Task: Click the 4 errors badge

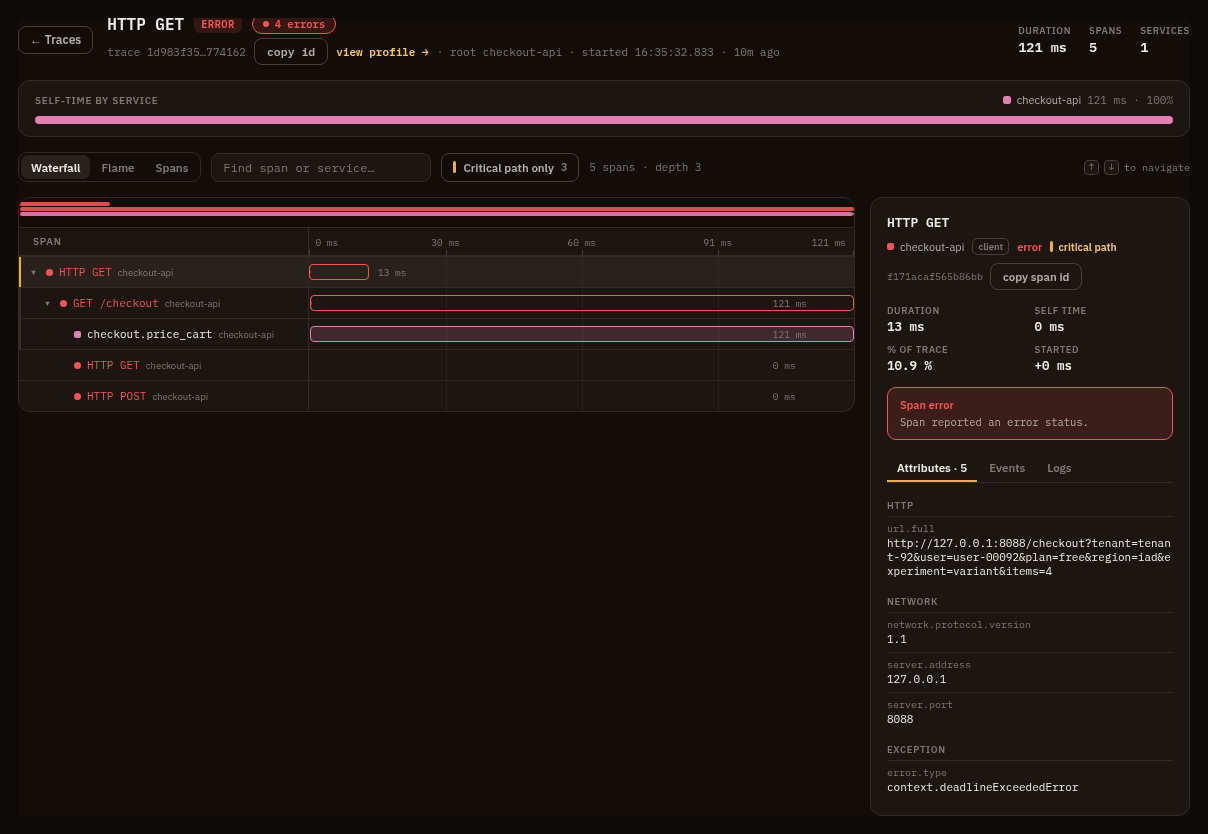Action: [x=294, y=24]
